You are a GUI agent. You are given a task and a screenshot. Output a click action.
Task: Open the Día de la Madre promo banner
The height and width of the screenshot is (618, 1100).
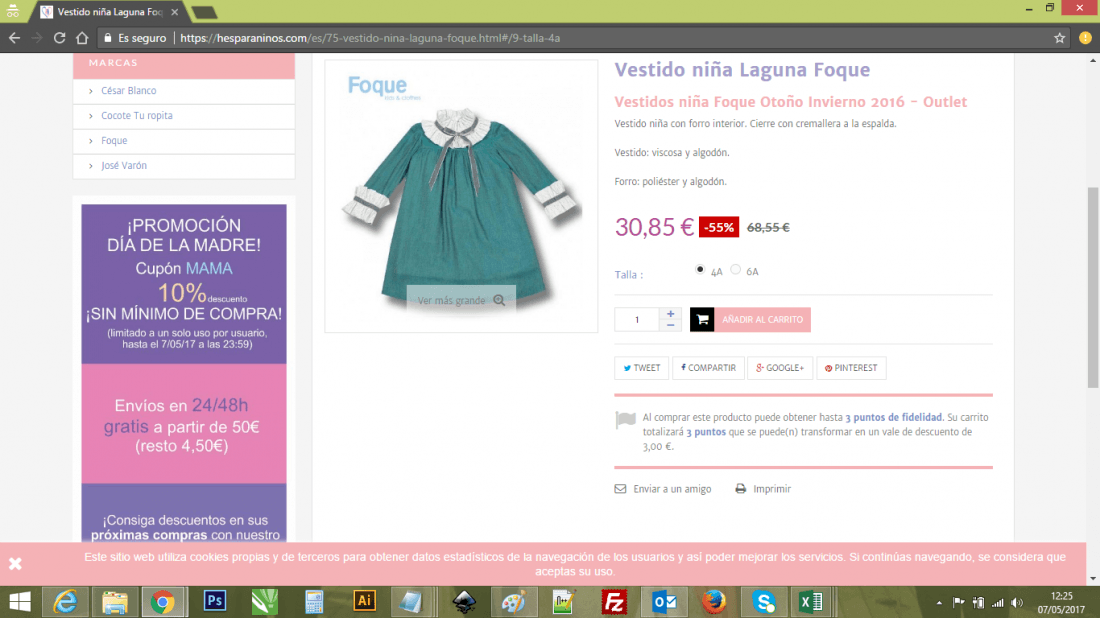click(184, 283)
